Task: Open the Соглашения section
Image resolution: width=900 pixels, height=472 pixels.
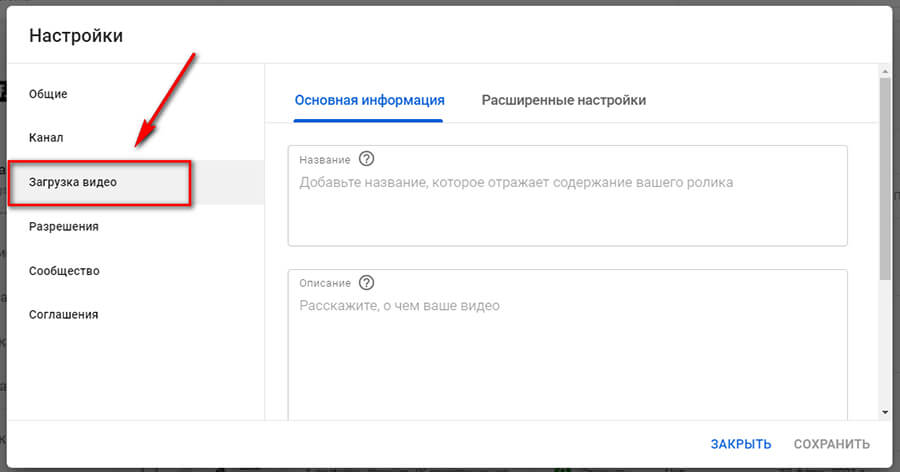Action: [x=64, y=315]
